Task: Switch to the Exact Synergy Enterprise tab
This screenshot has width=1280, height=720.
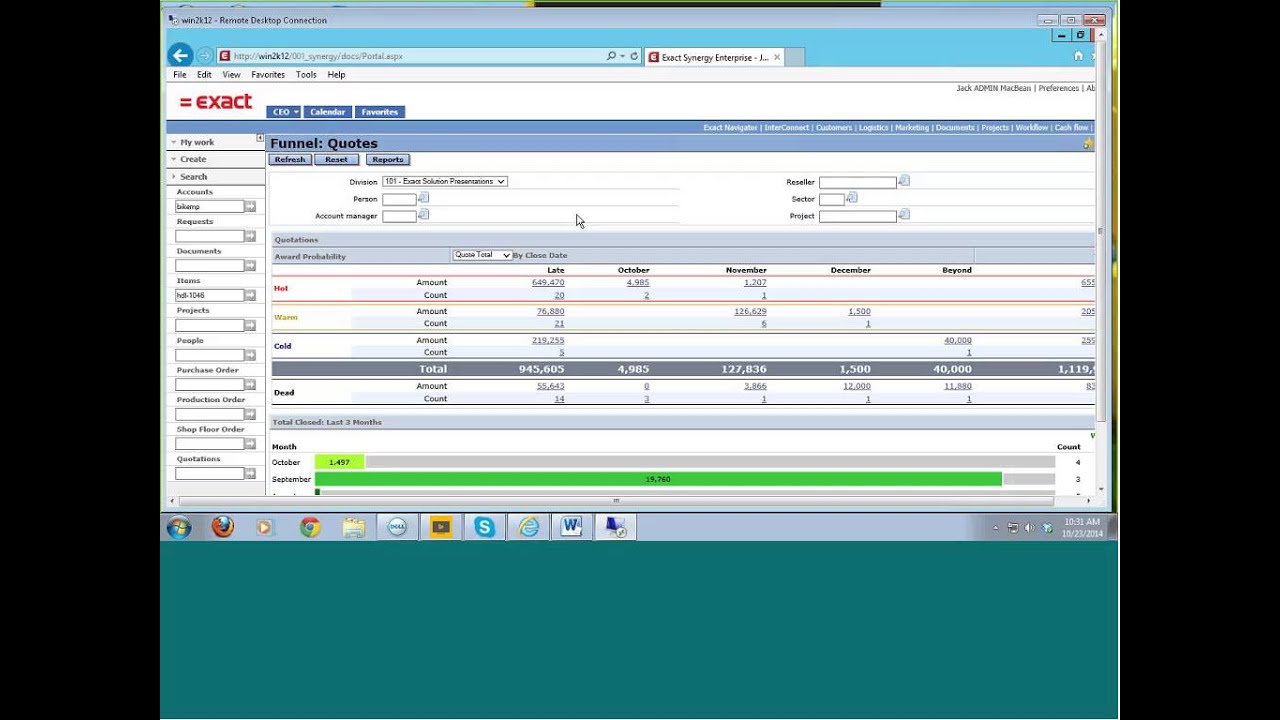Action: click(x=713, y=57)
